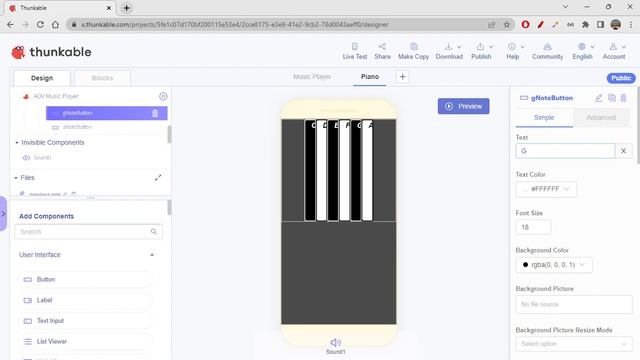Clear the Text property with X
The width and height of the screenshot is (640, 360).
623,151
